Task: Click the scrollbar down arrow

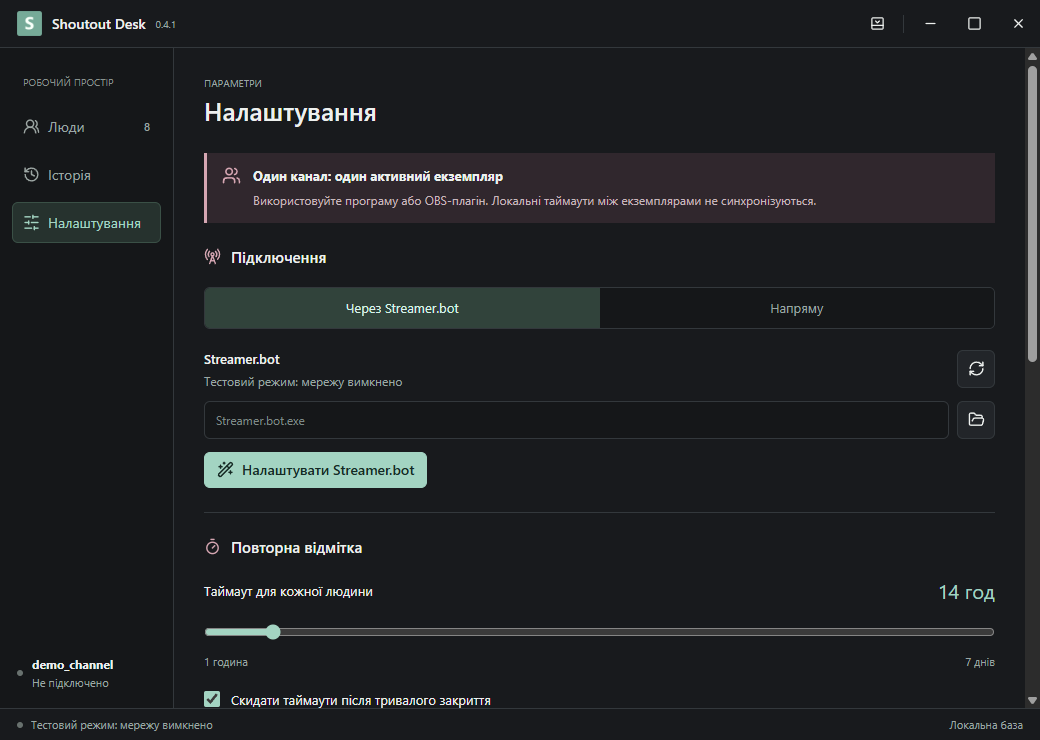Action: pyautogui.click(x=1032, y=700)
